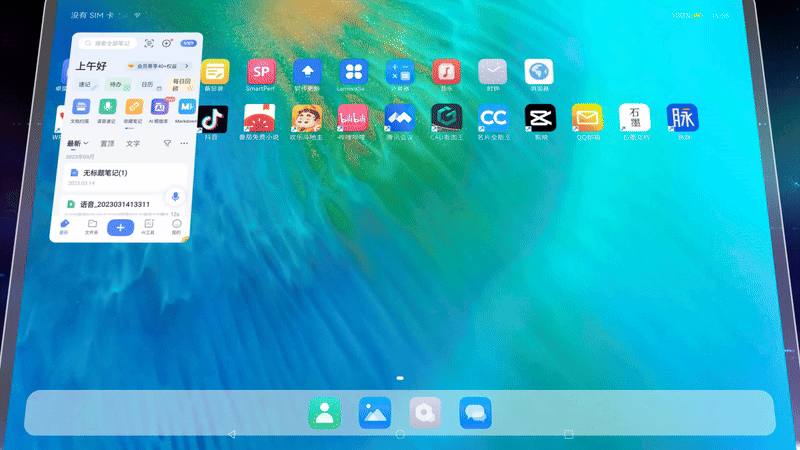
Task: Open the 我的 profile bottom tab
Action: click(177, 227)
